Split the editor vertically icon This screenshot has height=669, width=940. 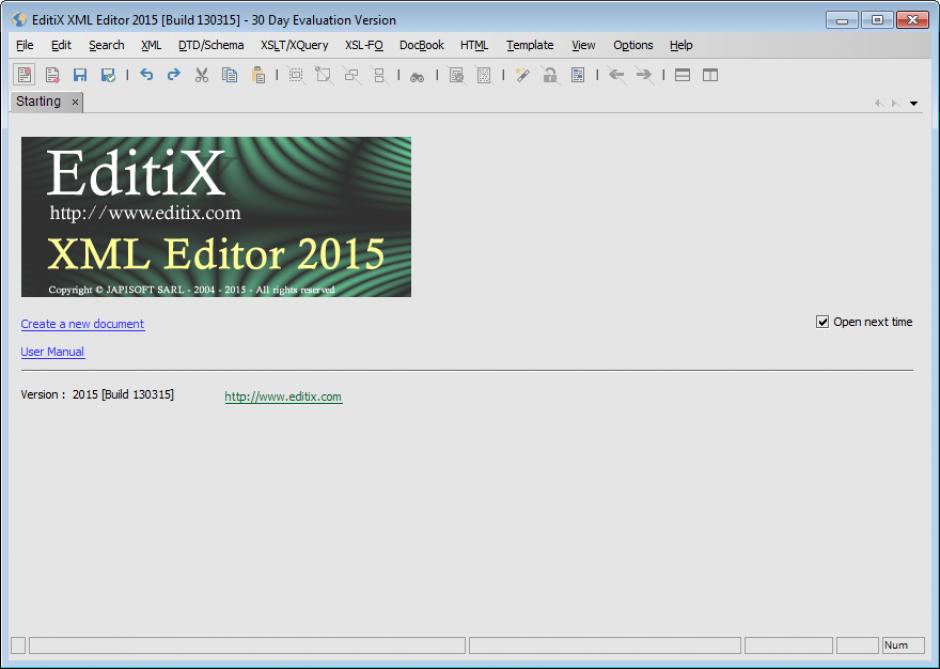coord(710,75)
